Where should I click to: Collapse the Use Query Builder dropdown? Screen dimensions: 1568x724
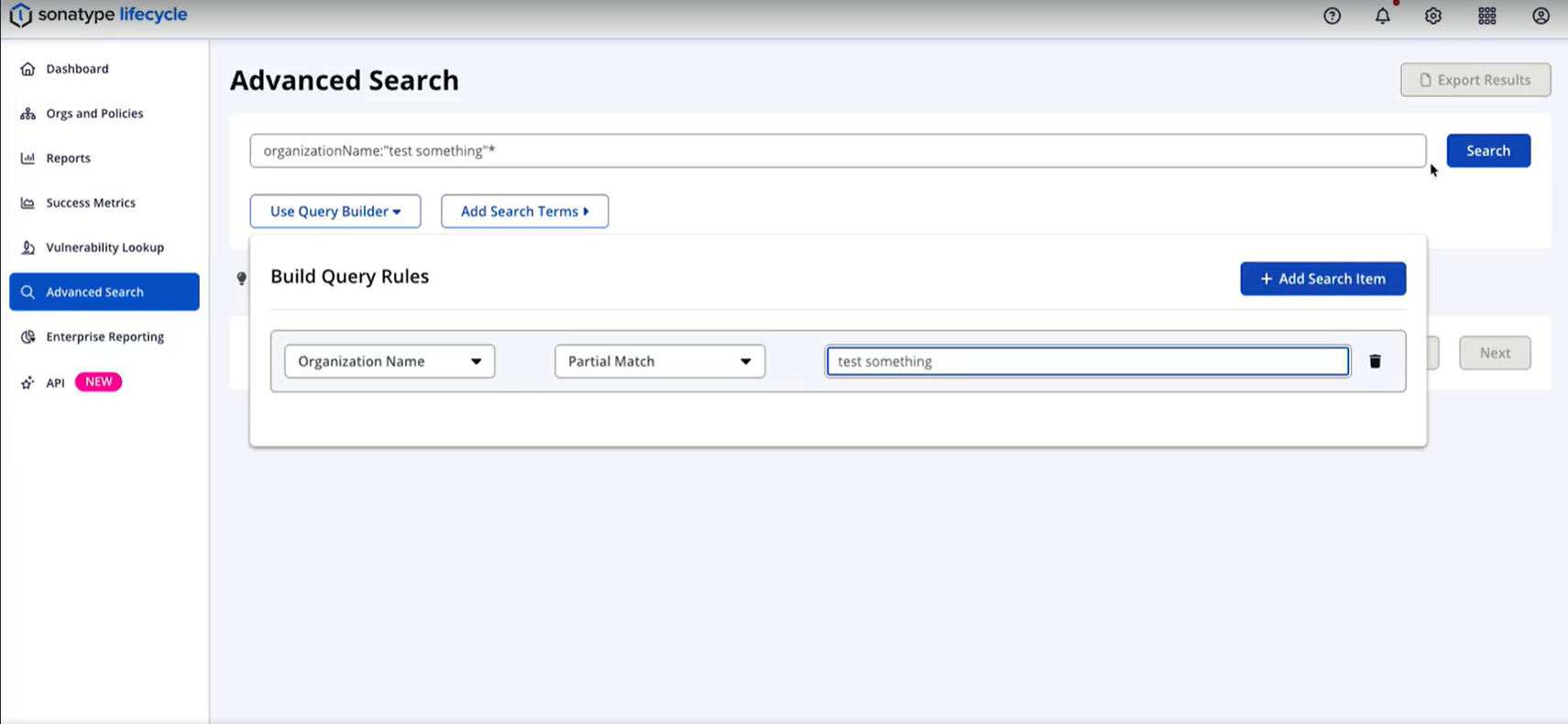pyautogui.click(x=335, y=211)
